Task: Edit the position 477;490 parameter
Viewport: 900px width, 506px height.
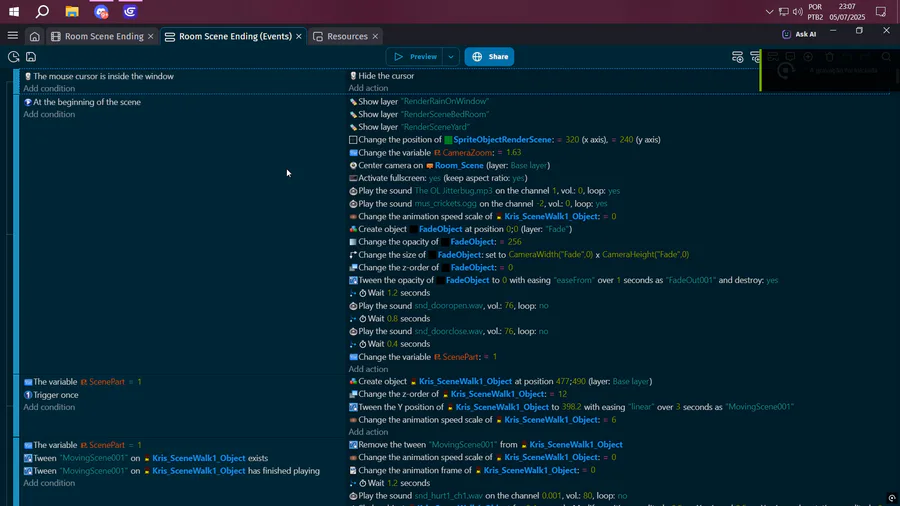Action: (x=571, y=381)
